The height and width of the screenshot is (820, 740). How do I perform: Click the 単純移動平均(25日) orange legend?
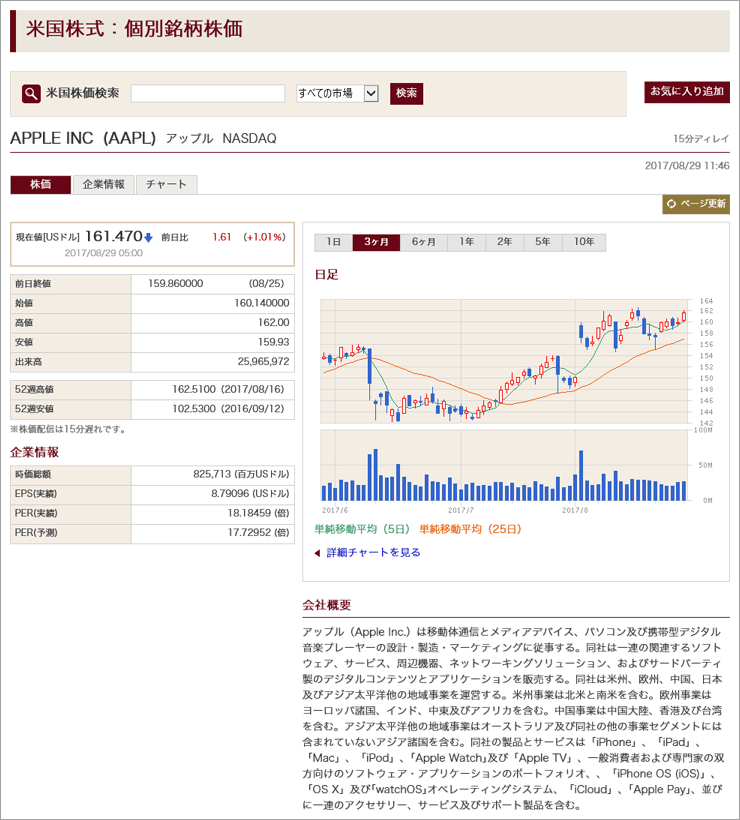point(470,529)
